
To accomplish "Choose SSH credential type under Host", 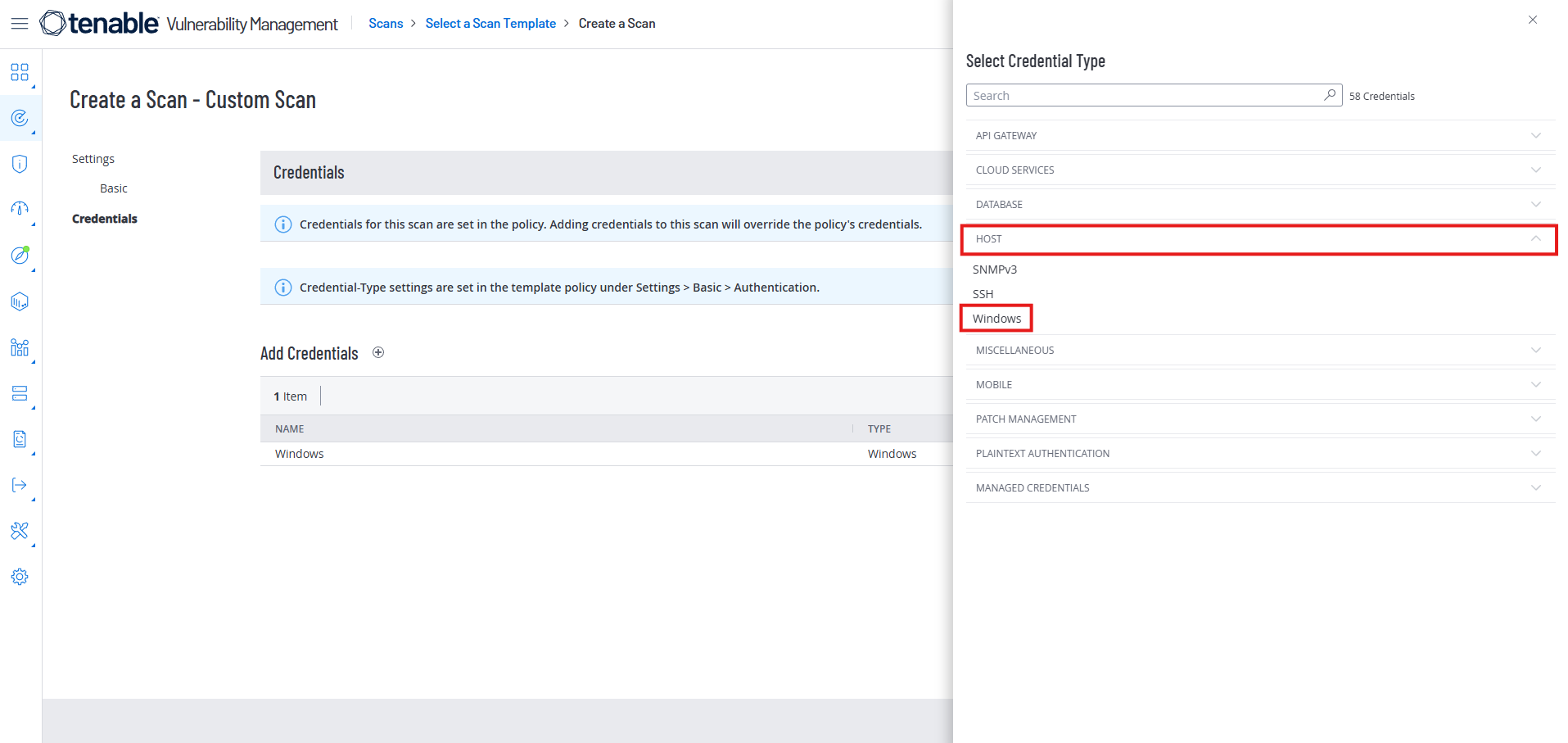I will pyautogui.click(x=983, y=294).
